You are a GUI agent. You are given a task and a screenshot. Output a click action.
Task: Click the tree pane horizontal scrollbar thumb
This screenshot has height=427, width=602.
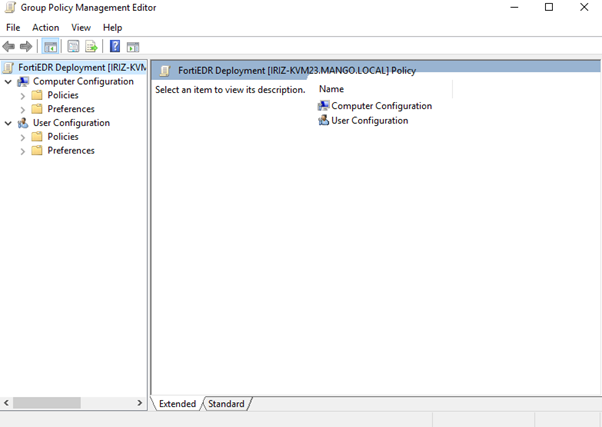[47, 403]
